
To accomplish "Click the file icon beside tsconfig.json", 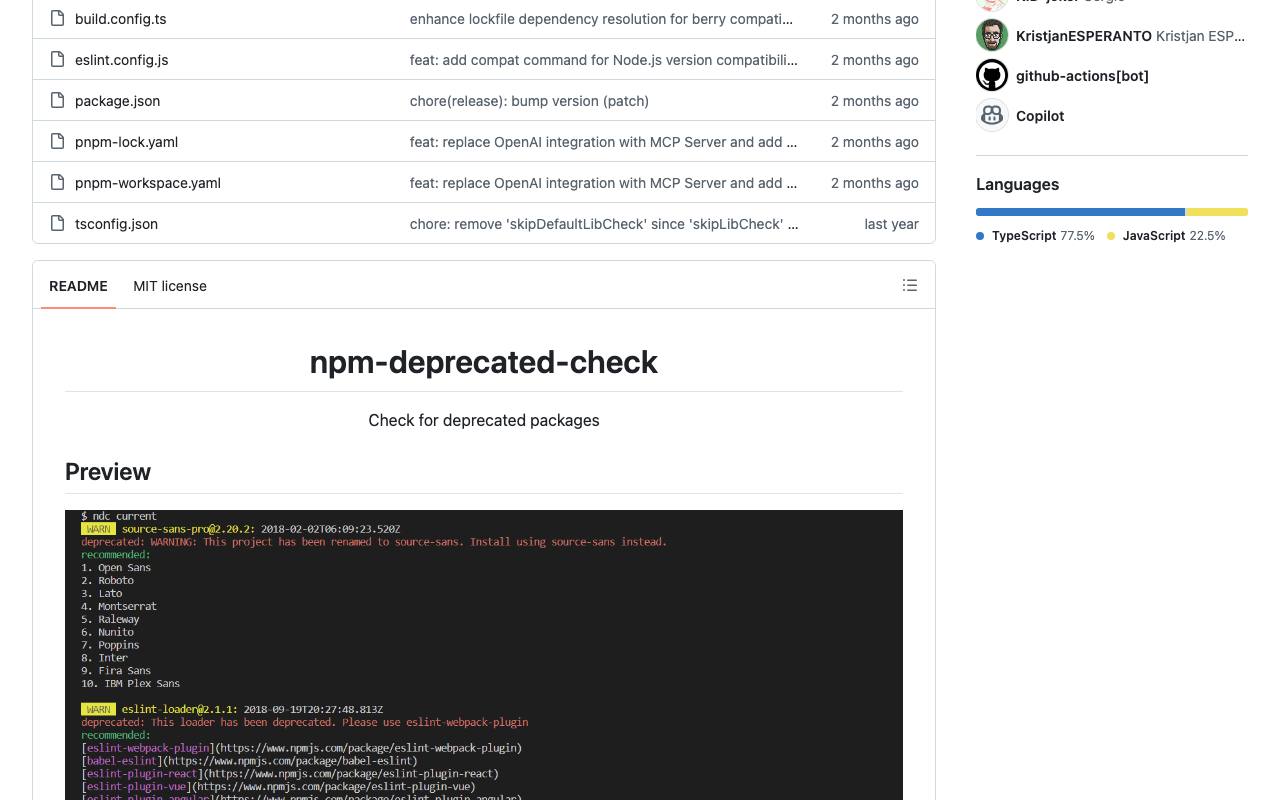I will [x=57, y=223].
